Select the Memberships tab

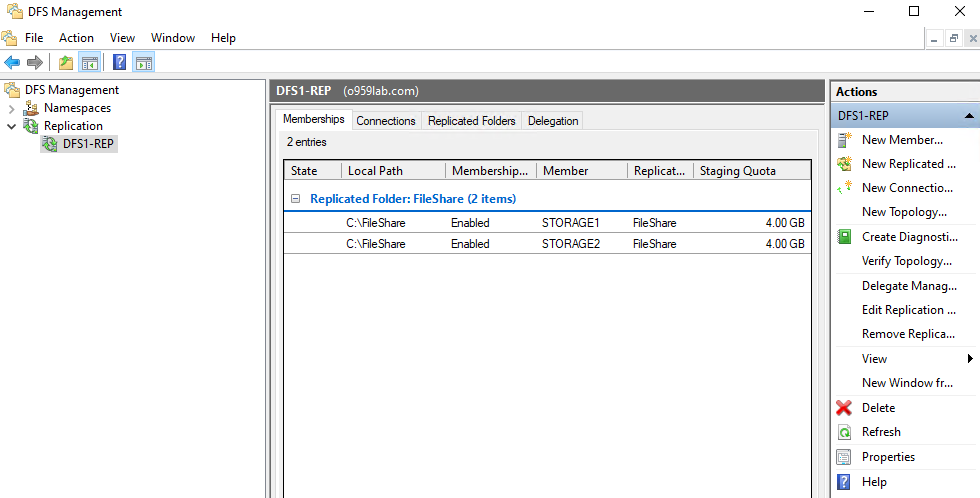(313, 119)
